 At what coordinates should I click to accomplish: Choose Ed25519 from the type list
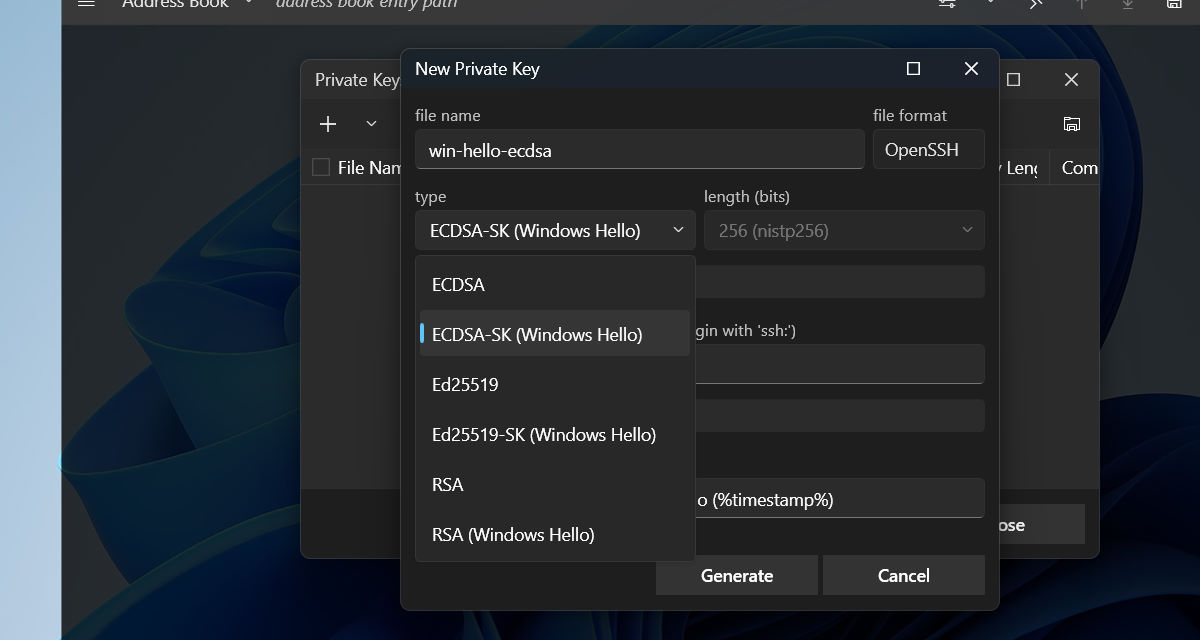pyautogui.click(x=555, y=384)
